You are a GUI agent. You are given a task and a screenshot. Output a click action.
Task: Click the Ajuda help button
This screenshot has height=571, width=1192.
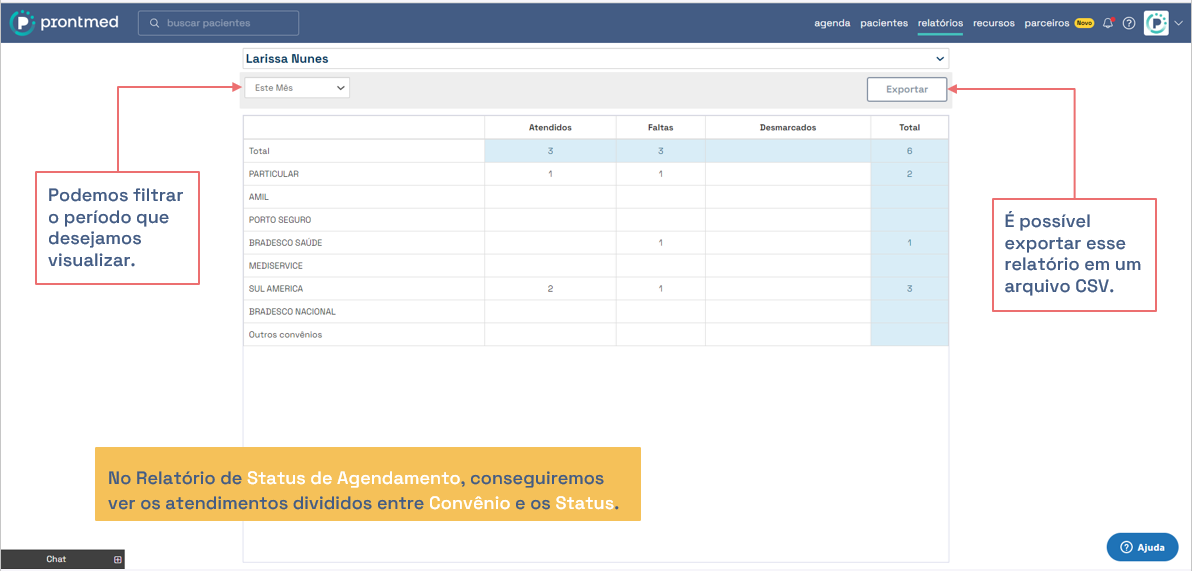click(x=1142, y=547)
